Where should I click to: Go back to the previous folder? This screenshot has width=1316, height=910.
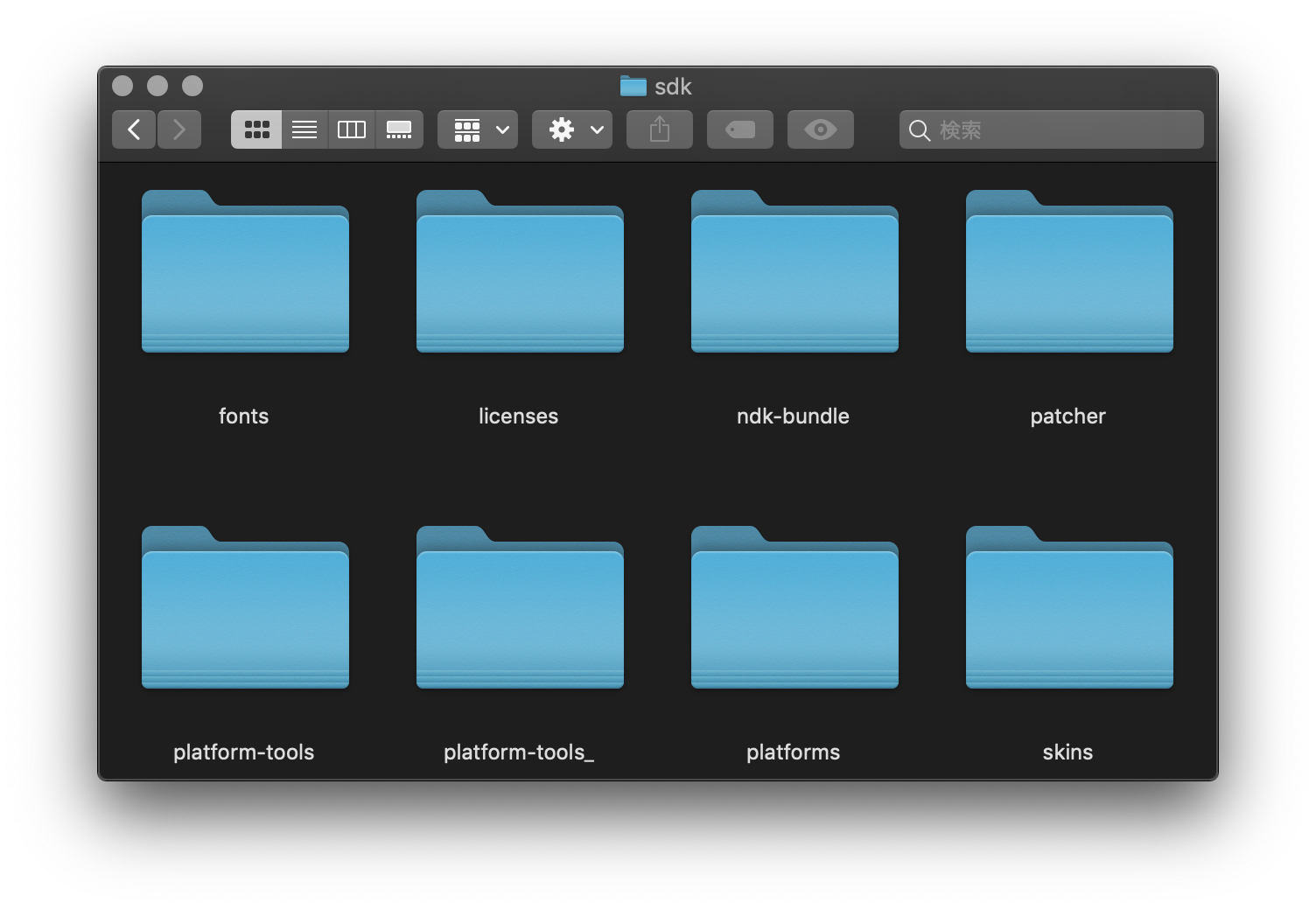[134, 129]
